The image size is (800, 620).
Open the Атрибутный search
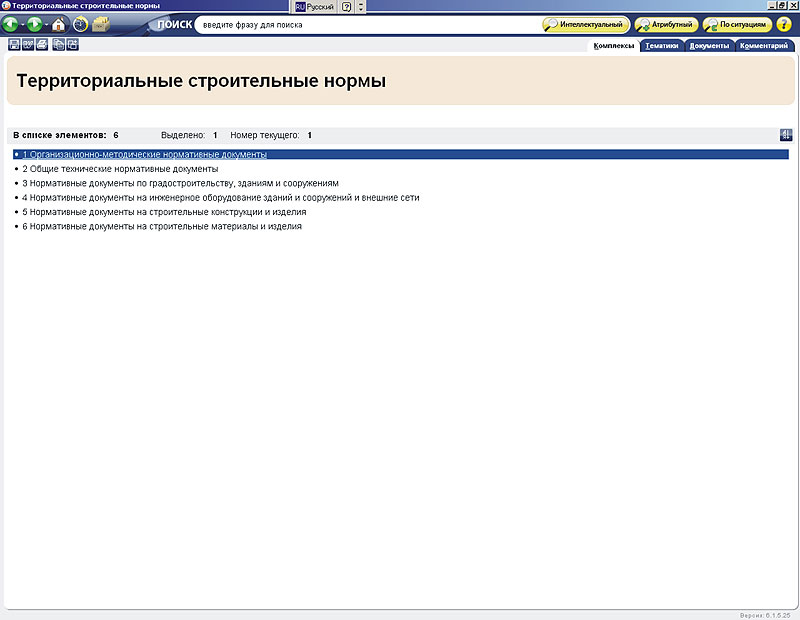click(665, 24)
